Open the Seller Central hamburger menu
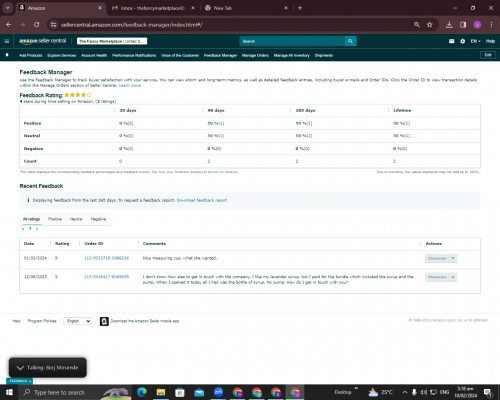 pyautogui.click(x=7, y=41)
